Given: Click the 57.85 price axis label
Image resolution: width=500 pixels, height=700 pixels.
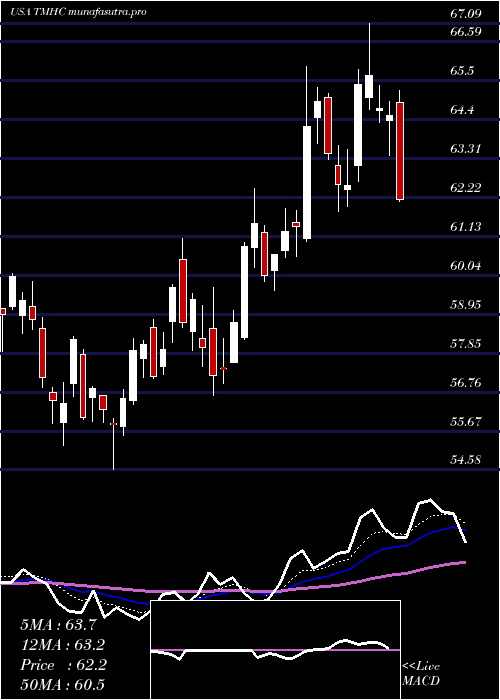Looking at the screenshot, I should click(466, 344).
